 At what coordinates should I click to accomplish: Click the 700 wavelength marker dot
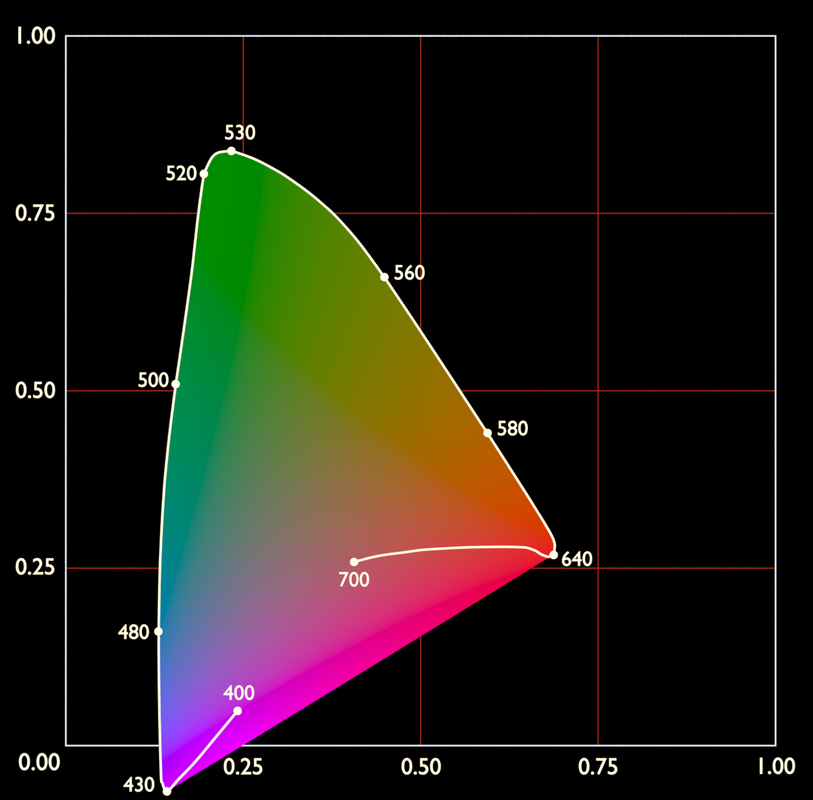click(354, 562)
